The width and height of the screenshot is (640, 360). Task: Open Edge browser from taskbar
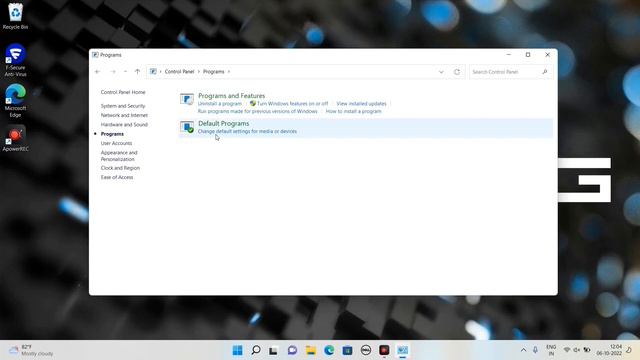tap(329, 350)
